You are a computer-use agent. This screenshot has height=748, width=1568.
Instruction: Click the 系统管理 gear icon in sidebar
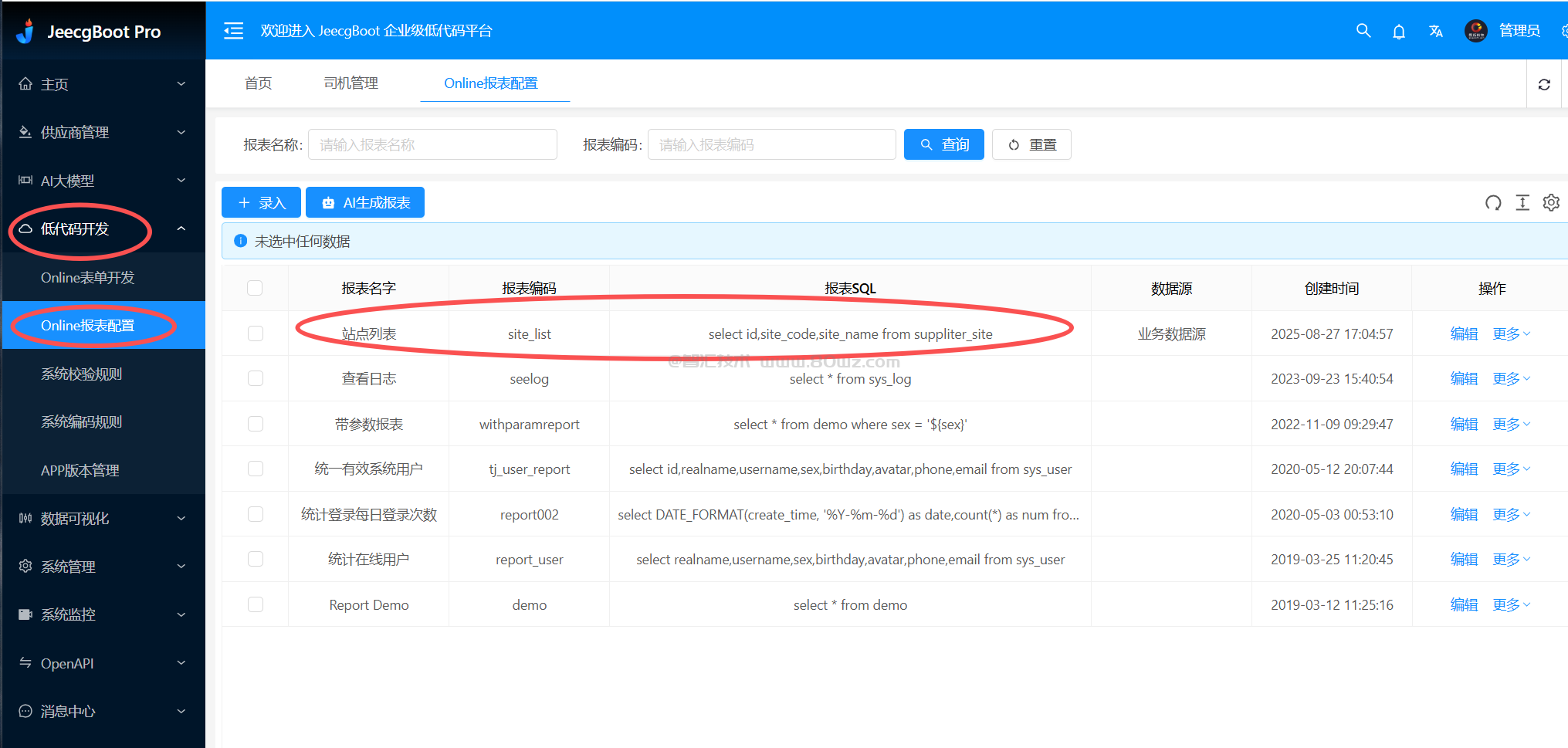[25, 566]
